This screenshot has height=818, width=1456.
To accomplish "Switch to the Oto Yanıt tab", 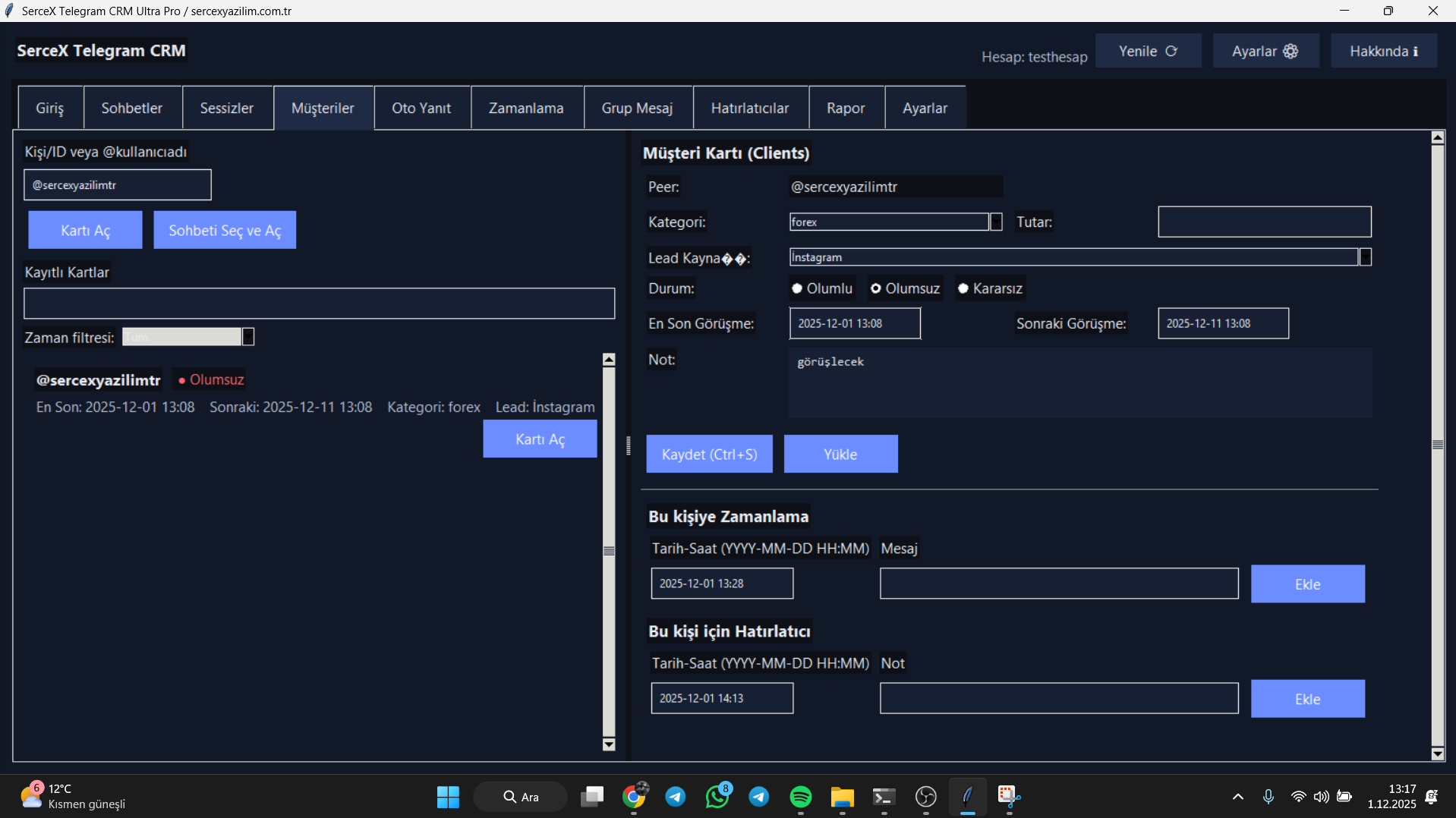I will click(421, 108).
